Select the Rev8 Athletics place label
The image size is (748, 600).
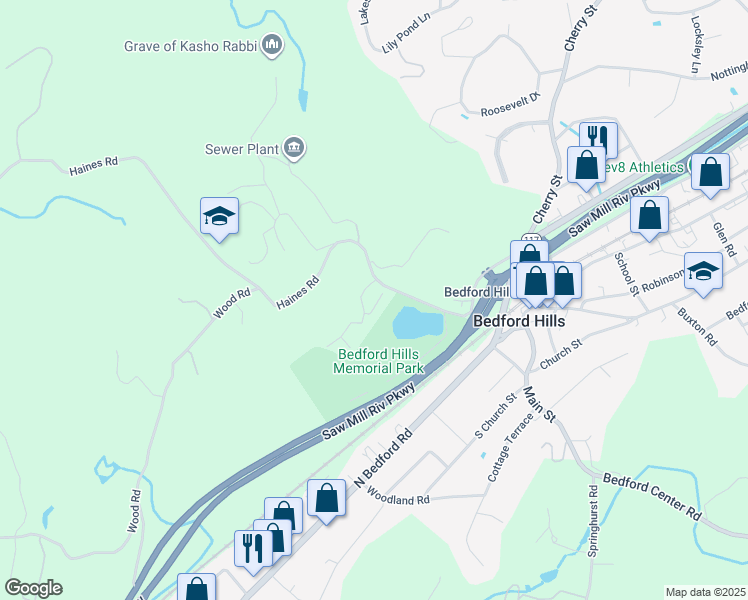click(x=644, y=167)
